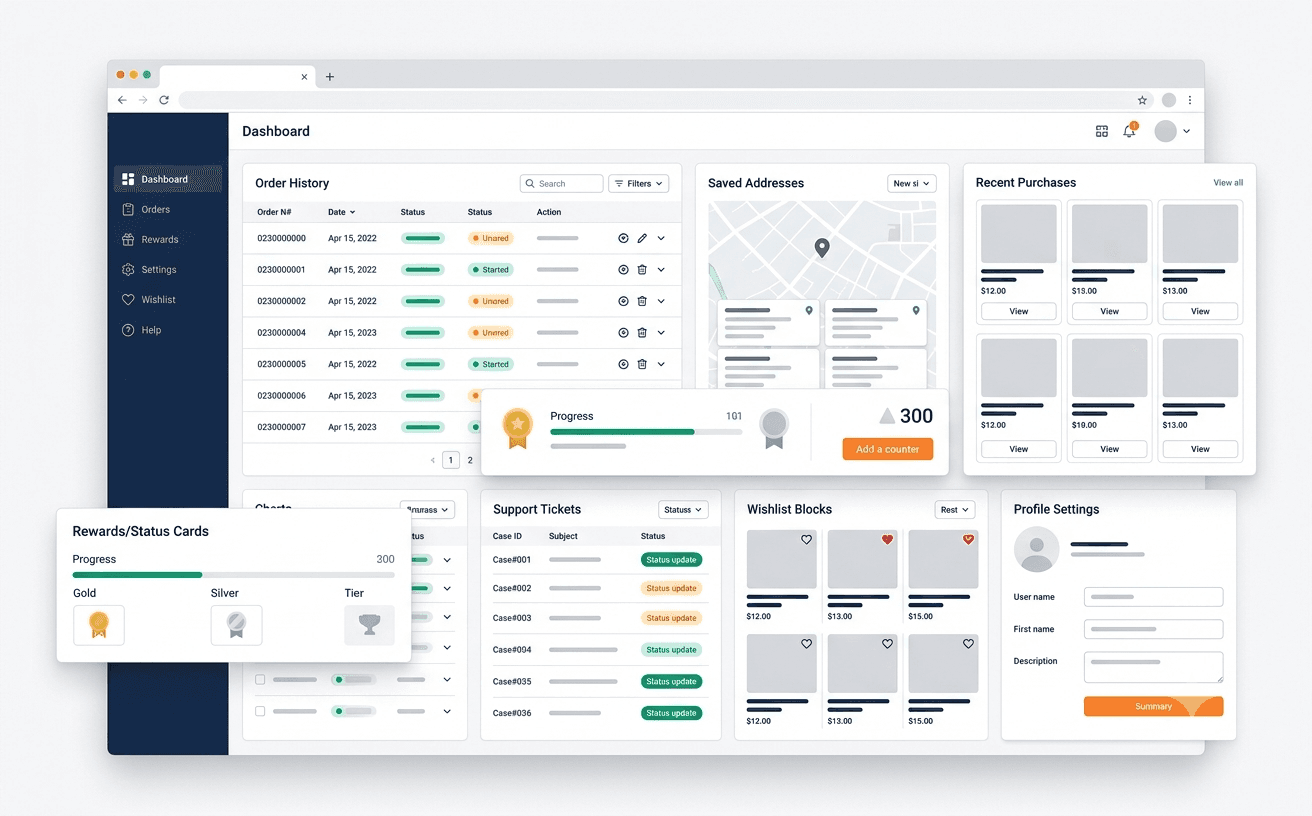Tick the checkbox in Charts second-to-last row

(260, 680)
